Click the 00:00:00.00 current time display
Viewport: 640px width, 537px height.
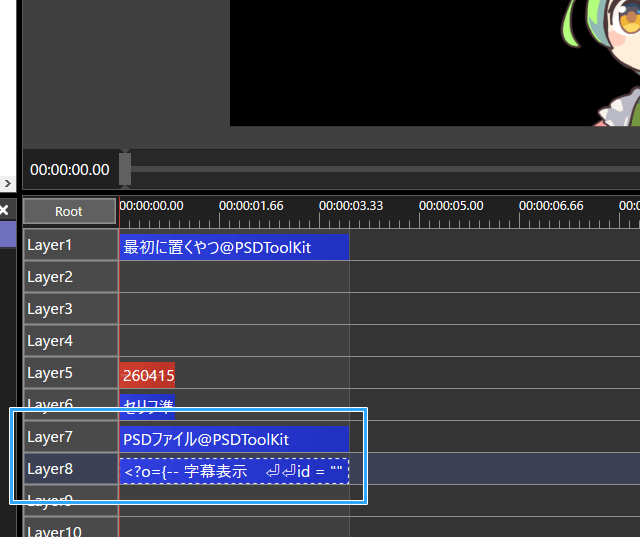coord(70,170)
